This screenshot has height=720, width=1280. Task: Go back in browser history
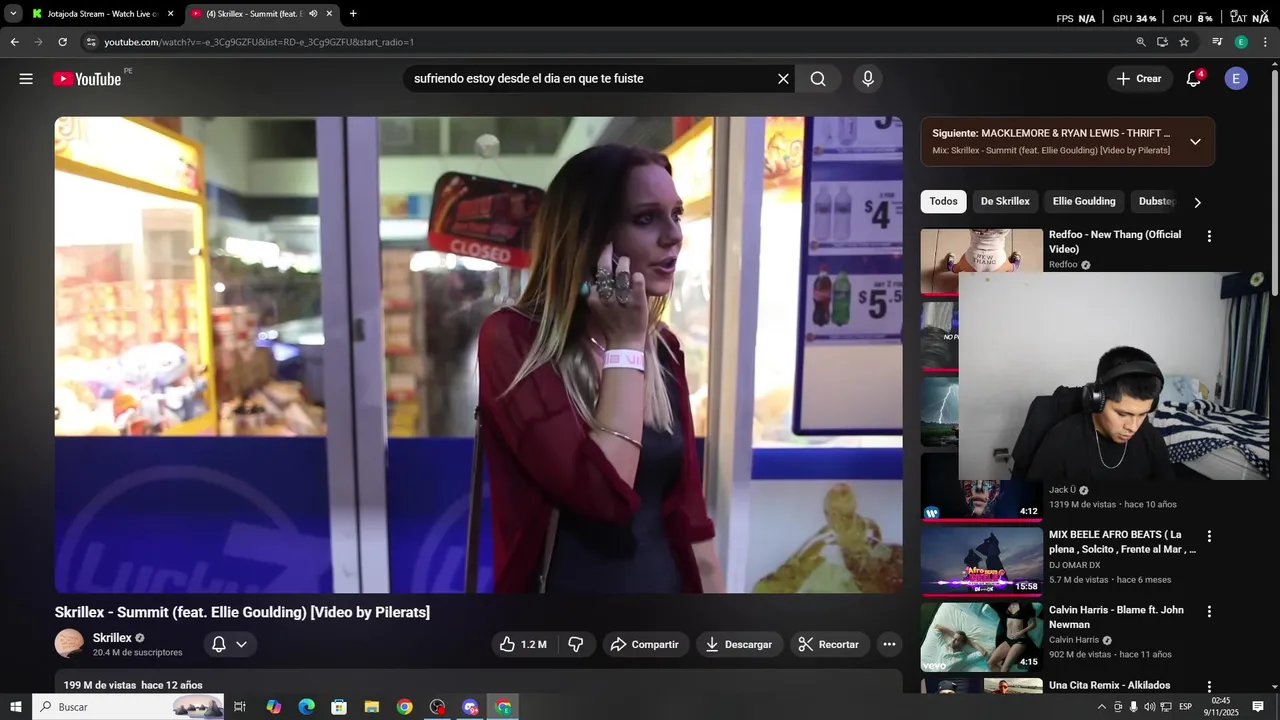(x=14, y=42)
